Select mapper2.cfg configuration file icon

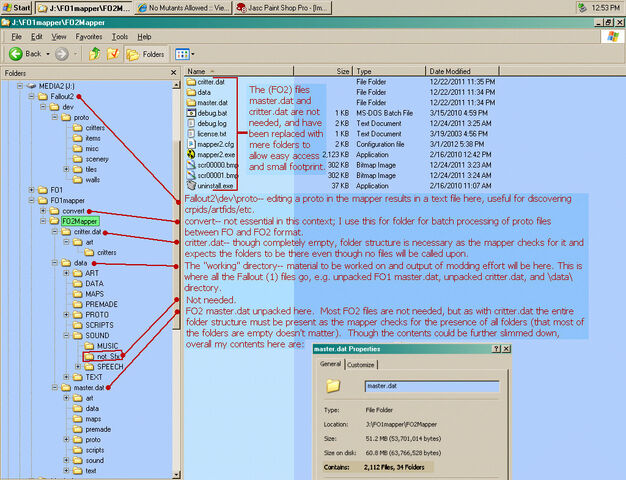(x=191, y=144)
